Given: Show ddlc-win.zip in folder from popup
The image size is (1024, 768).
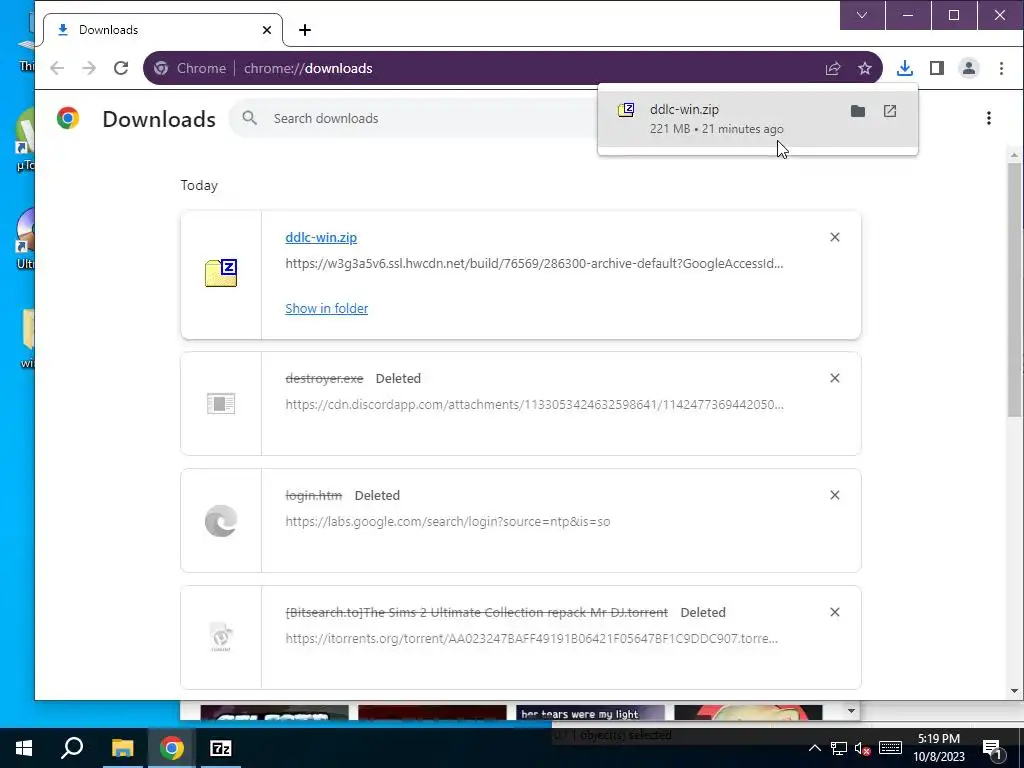Looking at the screenshot, I should click(x=857, y=111).
